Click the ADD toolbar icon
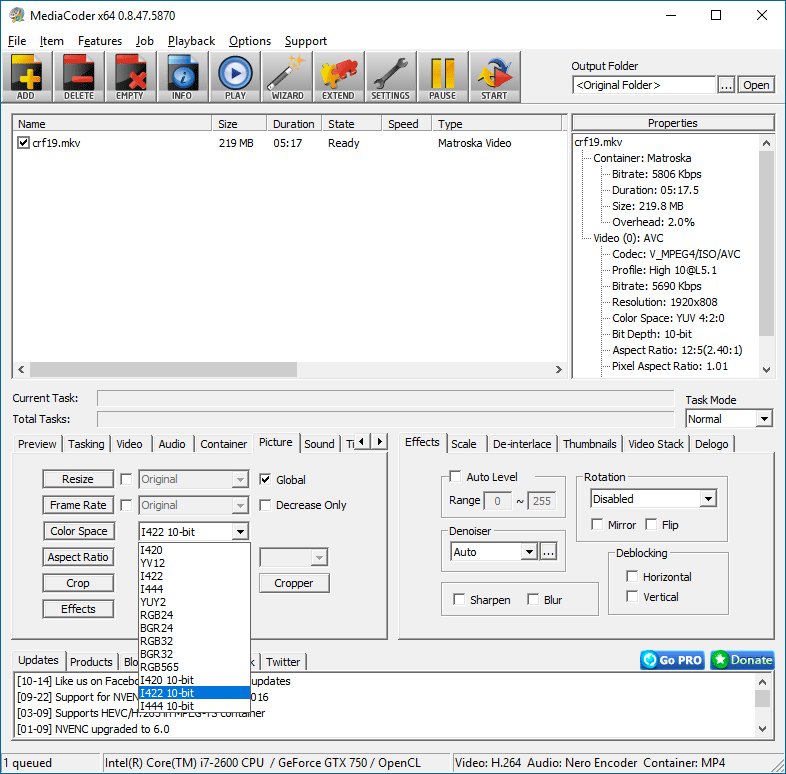This screenshot has height=774, width=786. pyautogui.click(x=27, y=77)
